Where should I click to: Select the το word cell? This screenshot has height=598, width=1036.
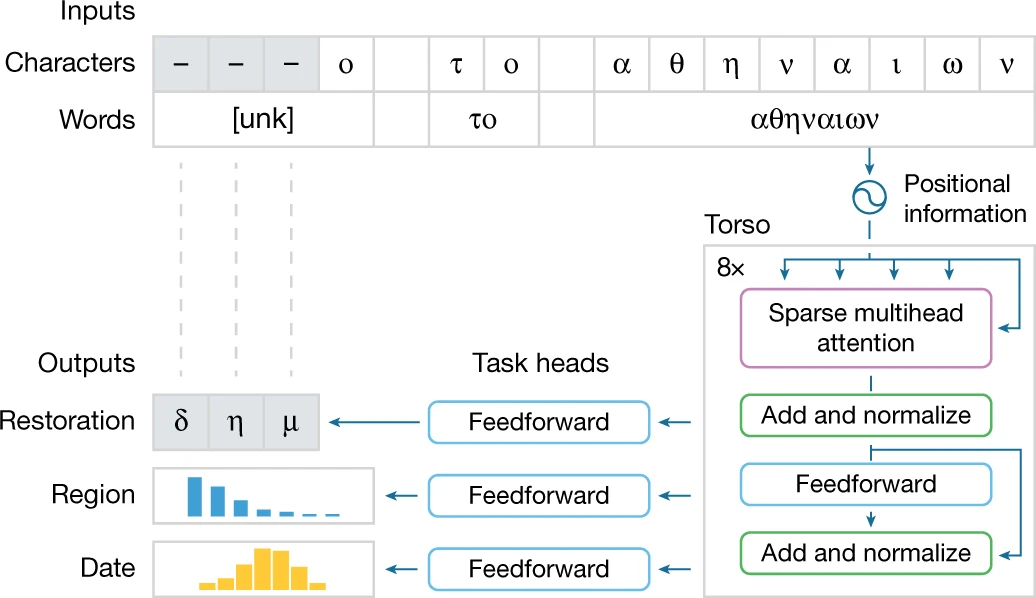pyautogui.click(x=483, y=120)
